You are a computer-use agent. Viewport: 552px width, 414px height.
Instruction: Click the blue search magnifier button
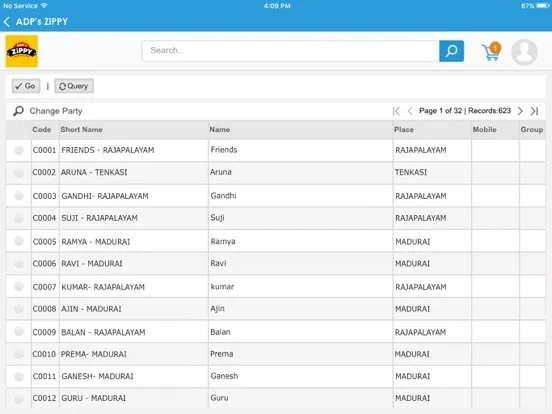(x=451, y=51)
